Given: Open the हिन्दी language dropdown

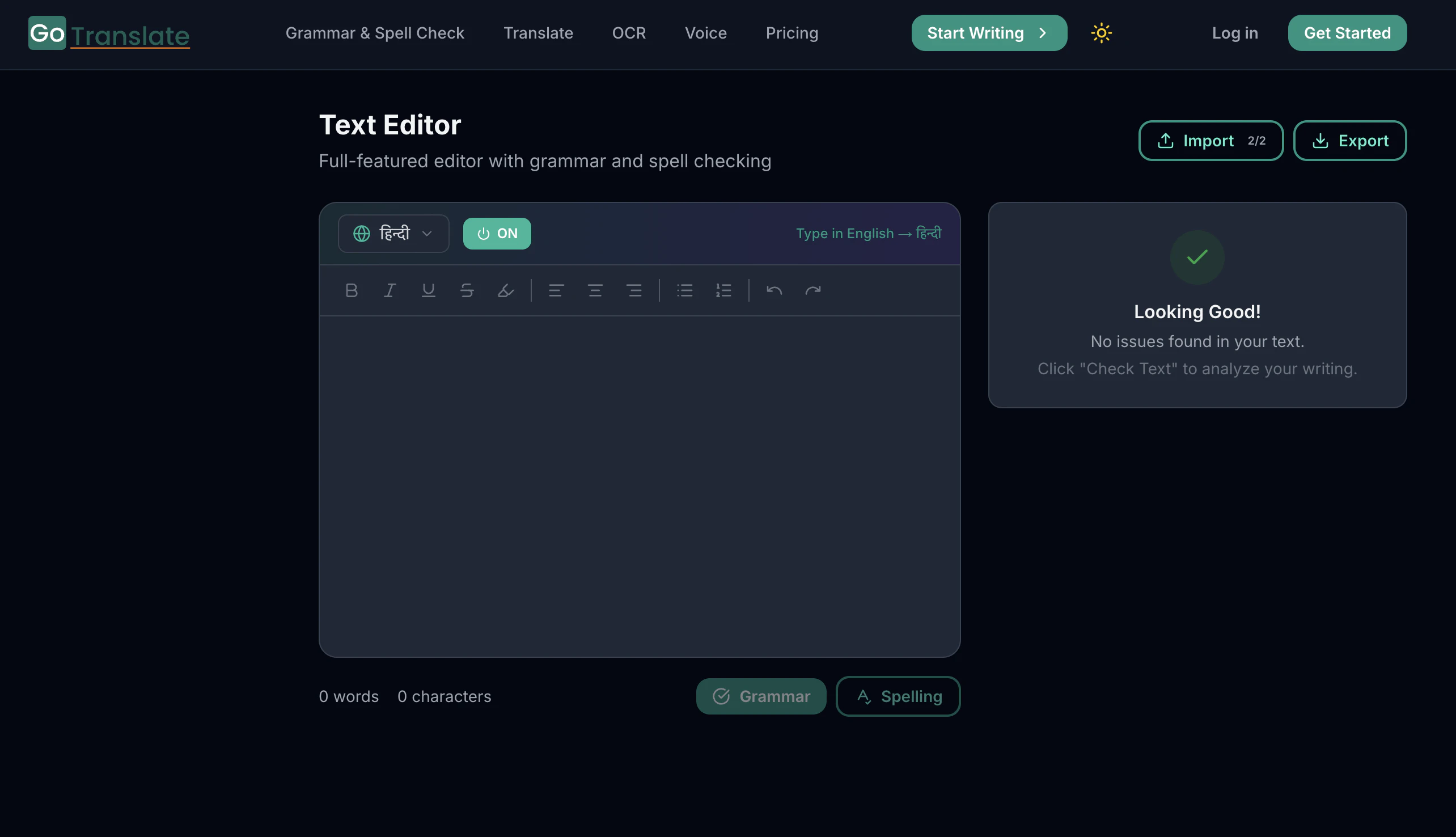Looking at the screenshot, I should tap(393, 234).
